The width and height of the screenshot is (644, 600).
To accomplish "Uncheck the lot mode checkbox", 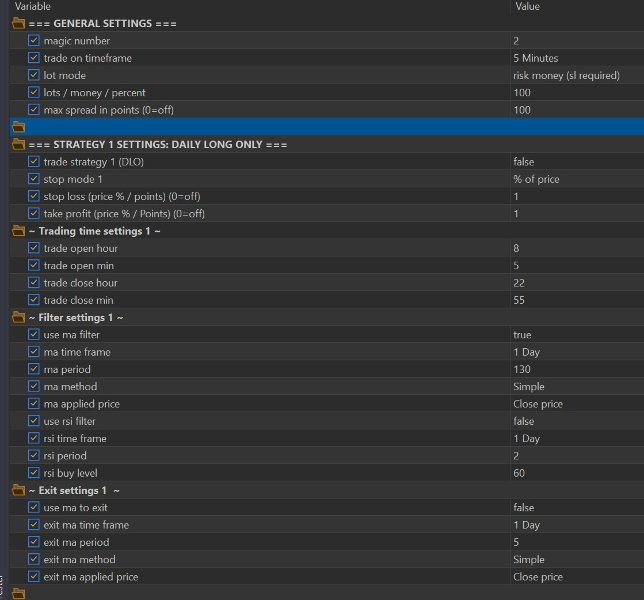I will [34, 75].
